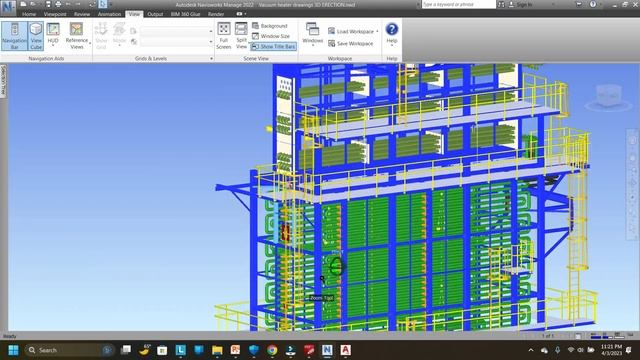Screen dimensions: 640x360
Task: Open the Selection Tree side panel tab
Action: coord(3,80)
